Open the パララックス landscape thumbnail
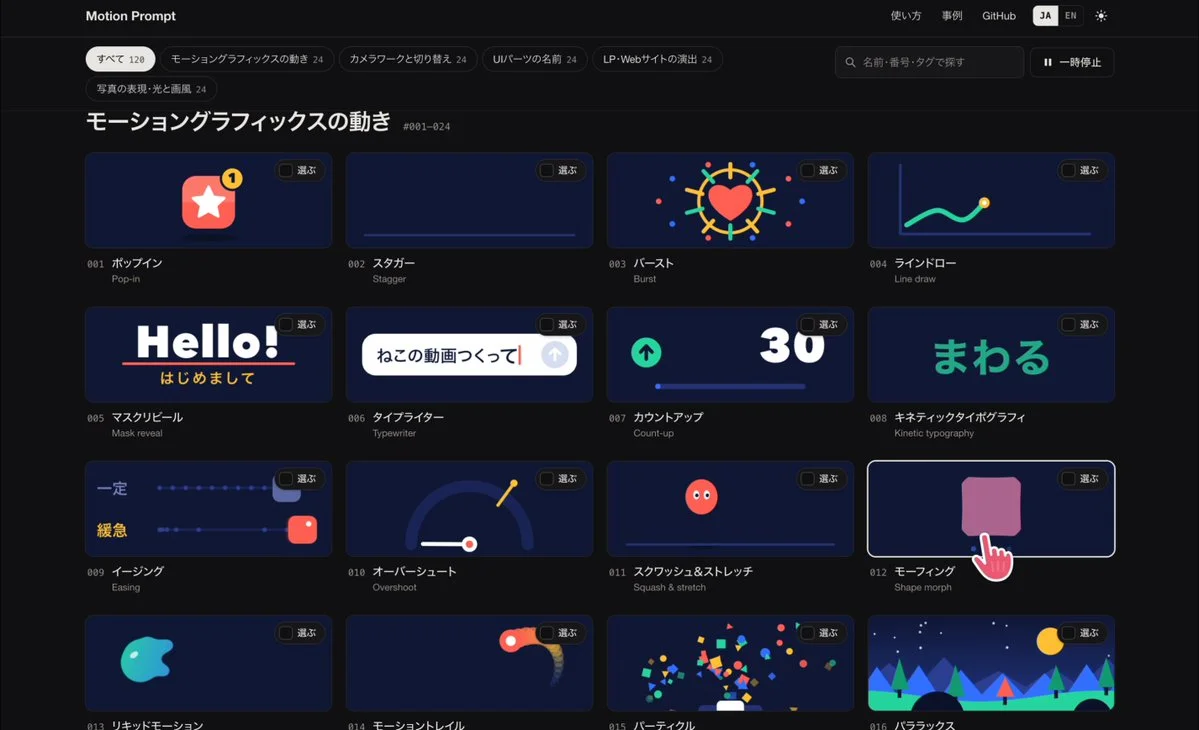 pyautogui.click(x=991, y=663)
